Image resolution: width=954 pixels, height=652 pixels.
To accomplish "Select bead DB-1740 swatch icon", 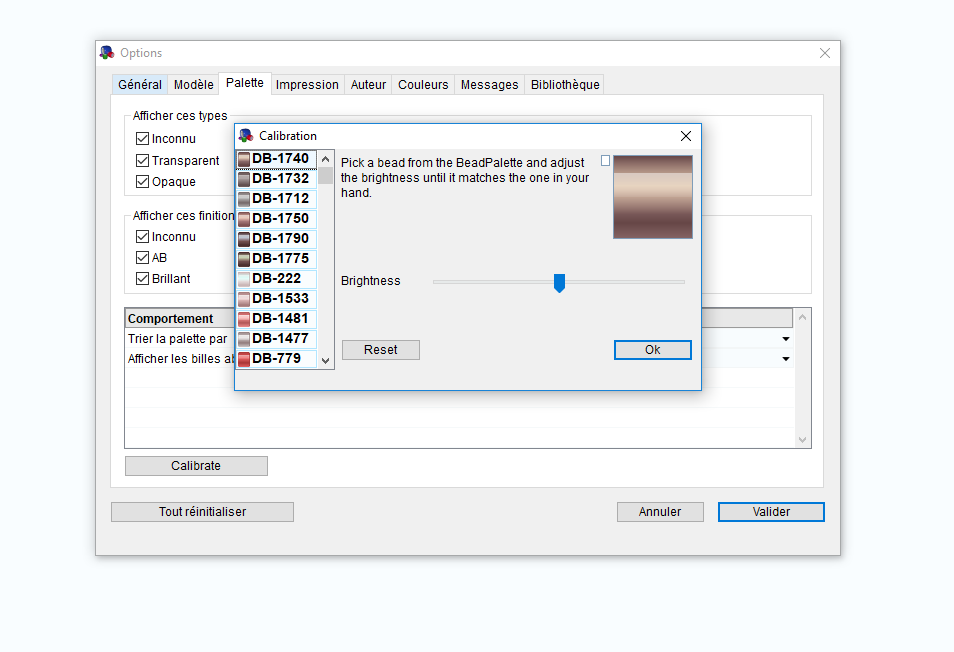I will pos(244,159).
